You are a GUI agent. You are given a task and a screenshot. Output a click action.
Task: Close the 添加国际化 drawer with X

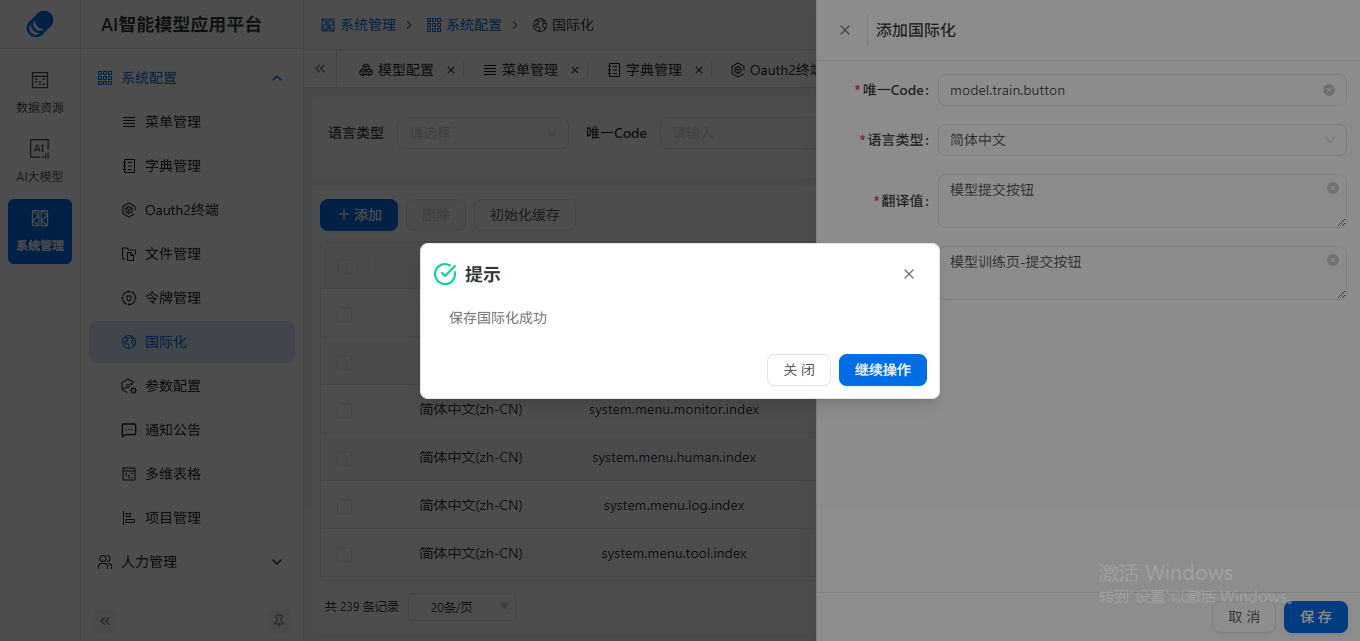click(845, 30)
